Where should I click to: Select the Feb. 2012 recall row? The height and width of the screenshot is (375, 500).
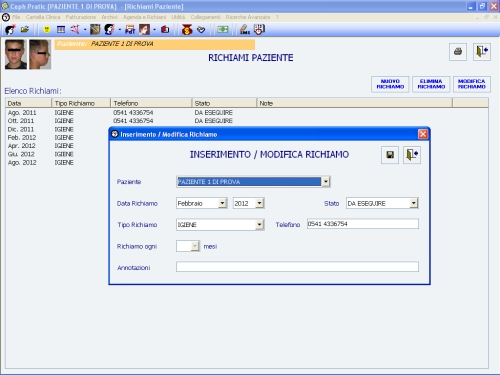(57, 138)
